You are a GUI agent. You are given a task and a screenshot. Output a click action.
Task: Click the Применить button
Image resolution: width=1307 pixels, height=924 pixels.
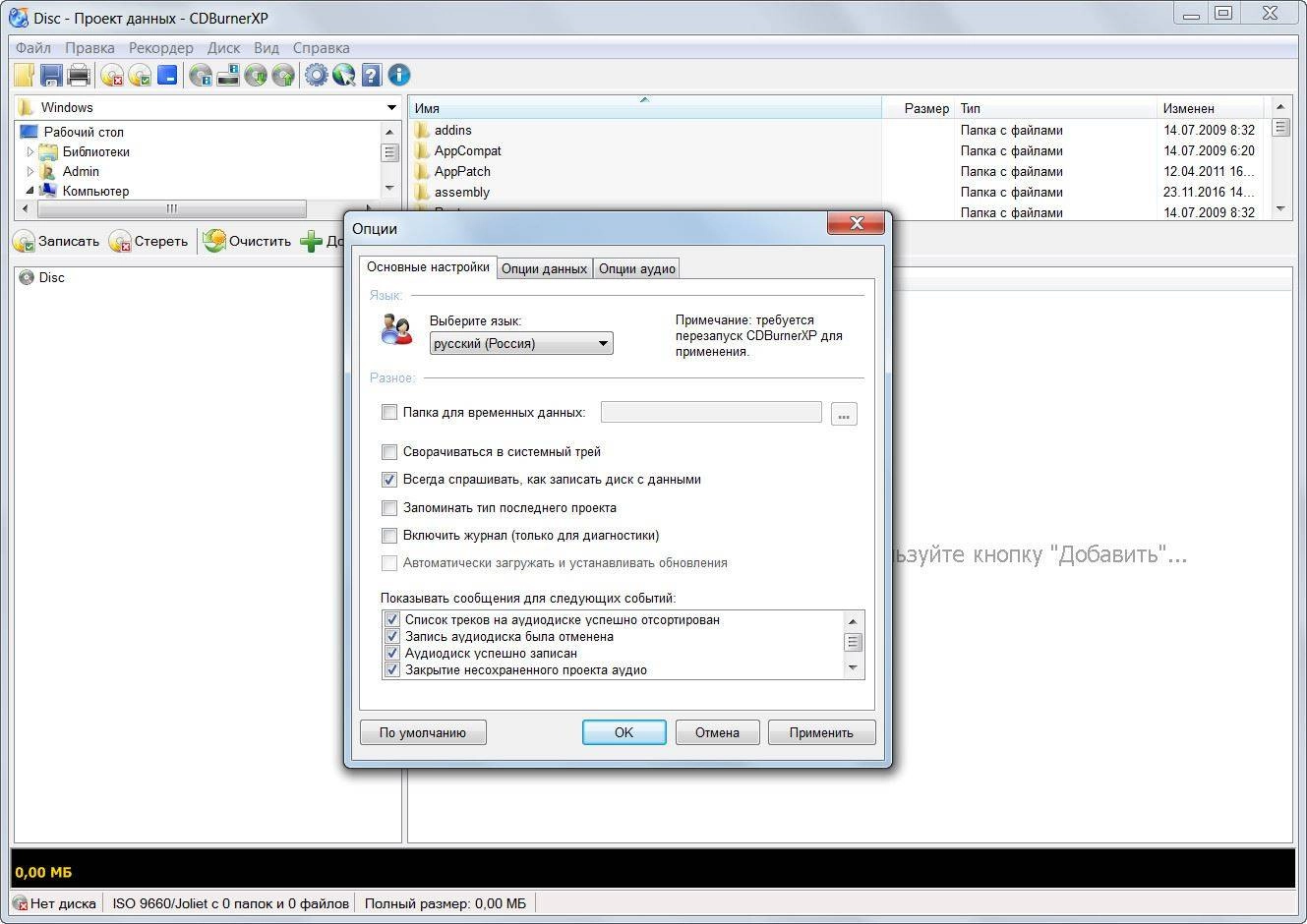click(820, 732)
